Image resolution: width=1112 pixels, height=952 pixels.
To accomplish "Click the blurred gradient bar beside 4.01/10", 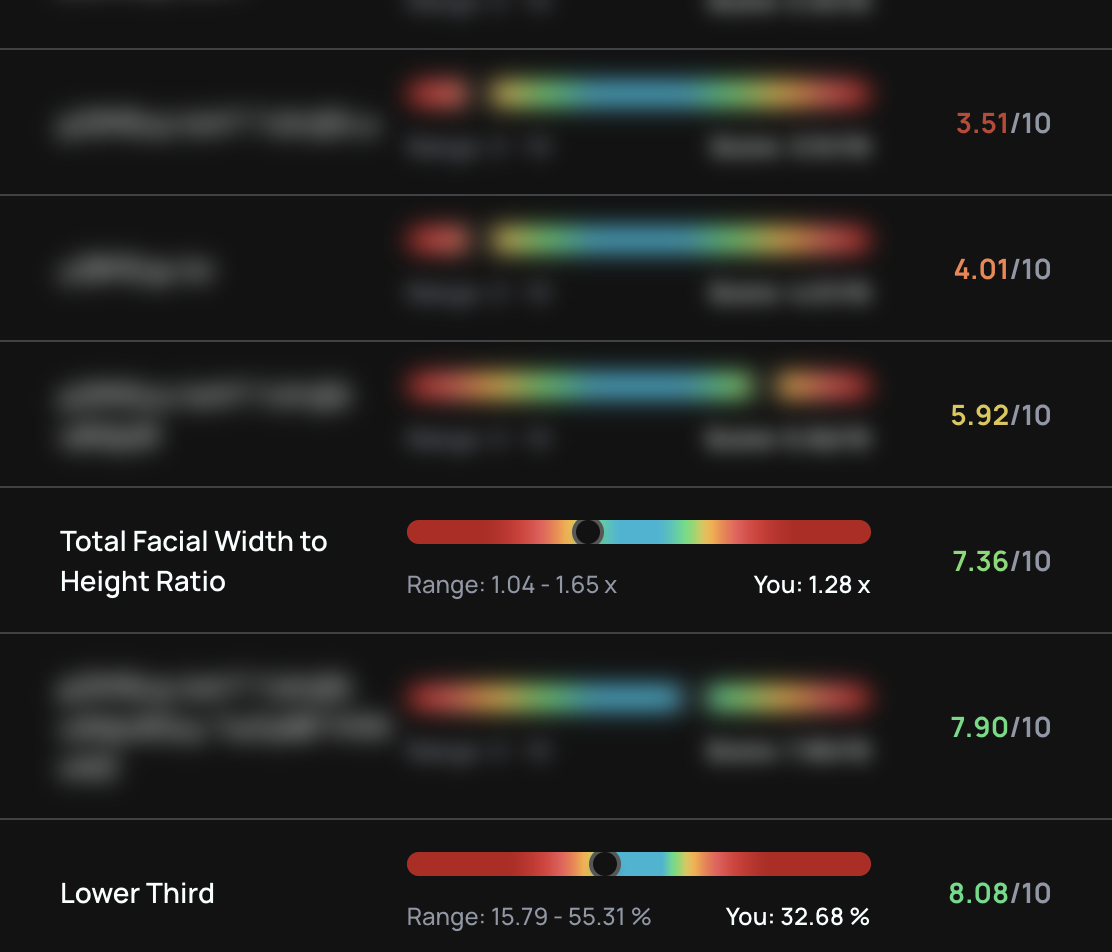I will click(639, 240).
